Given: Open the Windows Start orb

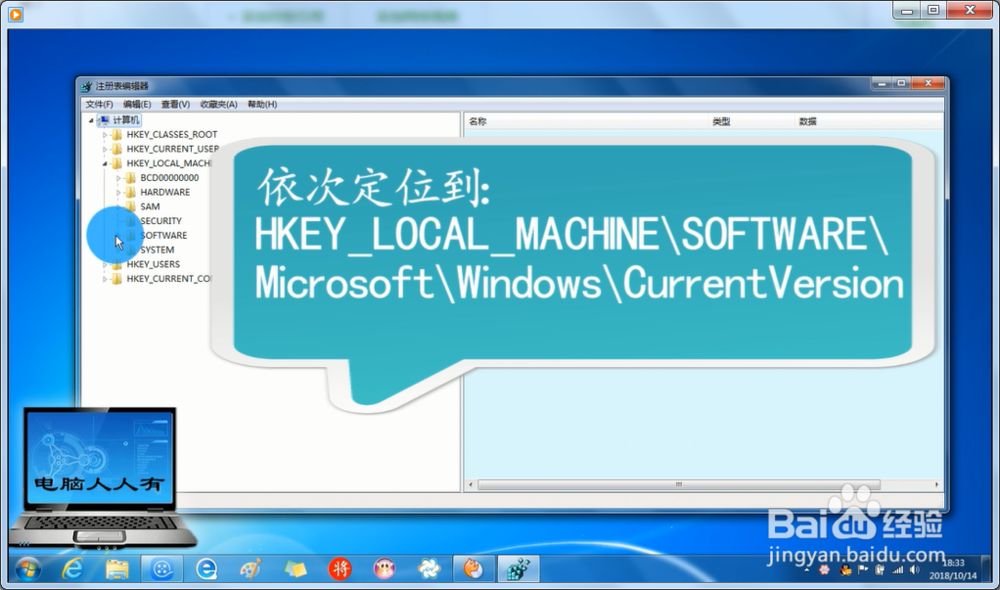Looking at the screenshot, I should pyautogui.click(x=27, y=568).
